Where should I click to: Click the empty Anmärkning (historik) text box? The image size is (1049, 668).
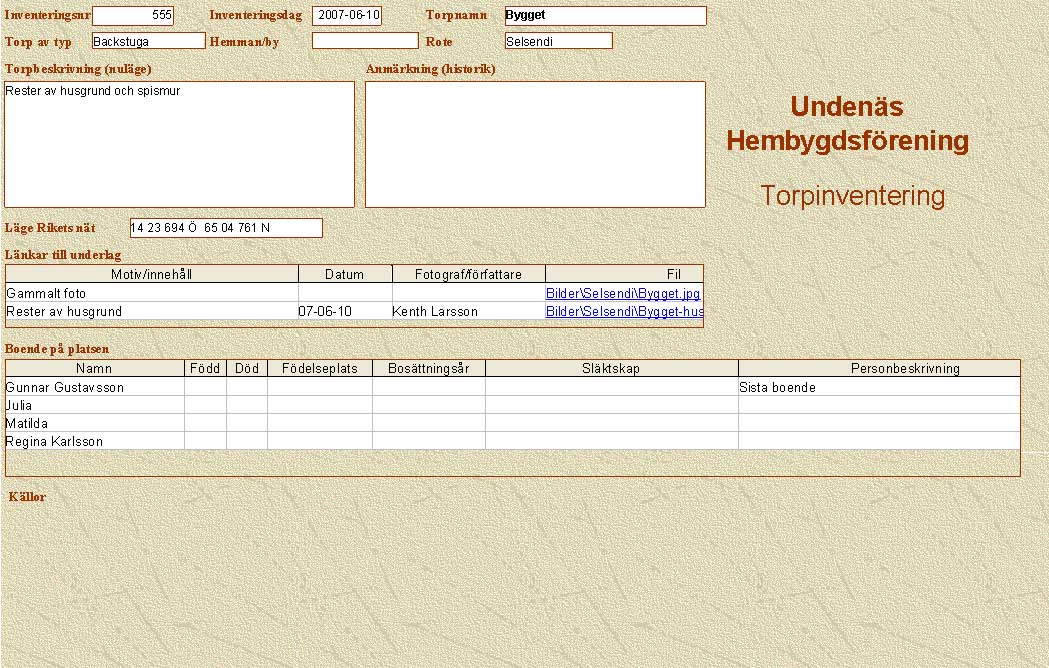(535, 144)
